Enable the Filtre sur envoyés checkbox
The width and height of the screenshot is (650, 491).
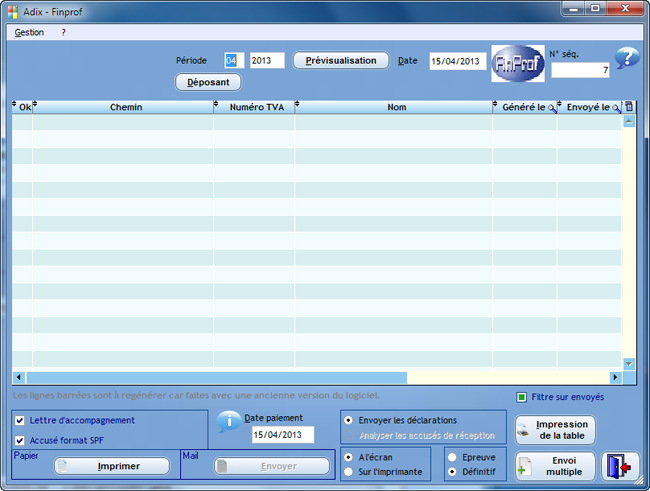click(521, 397)
